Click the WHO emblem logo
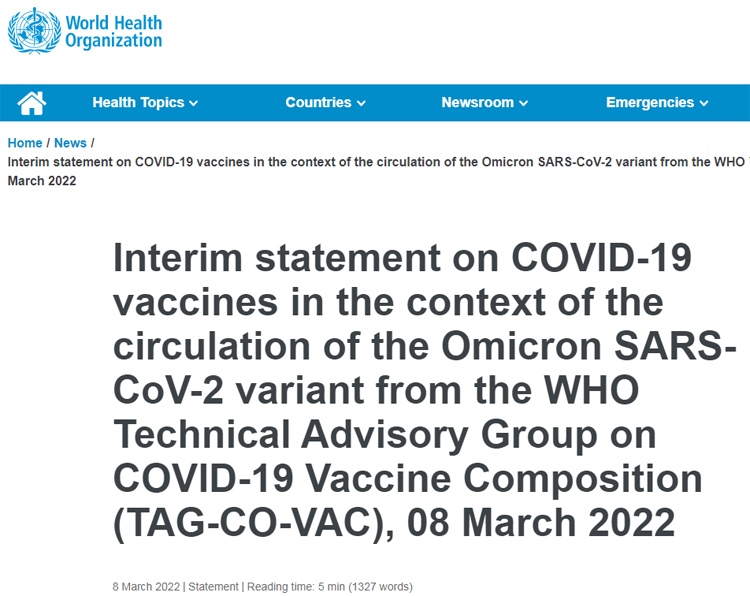750x596 pixels. tap(33, 31)
